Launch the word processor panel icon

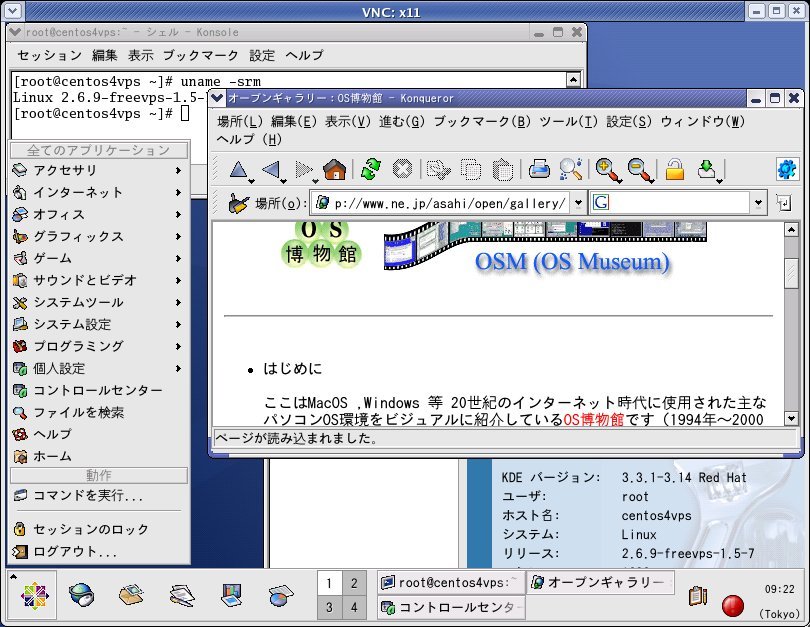click(181, 595)
